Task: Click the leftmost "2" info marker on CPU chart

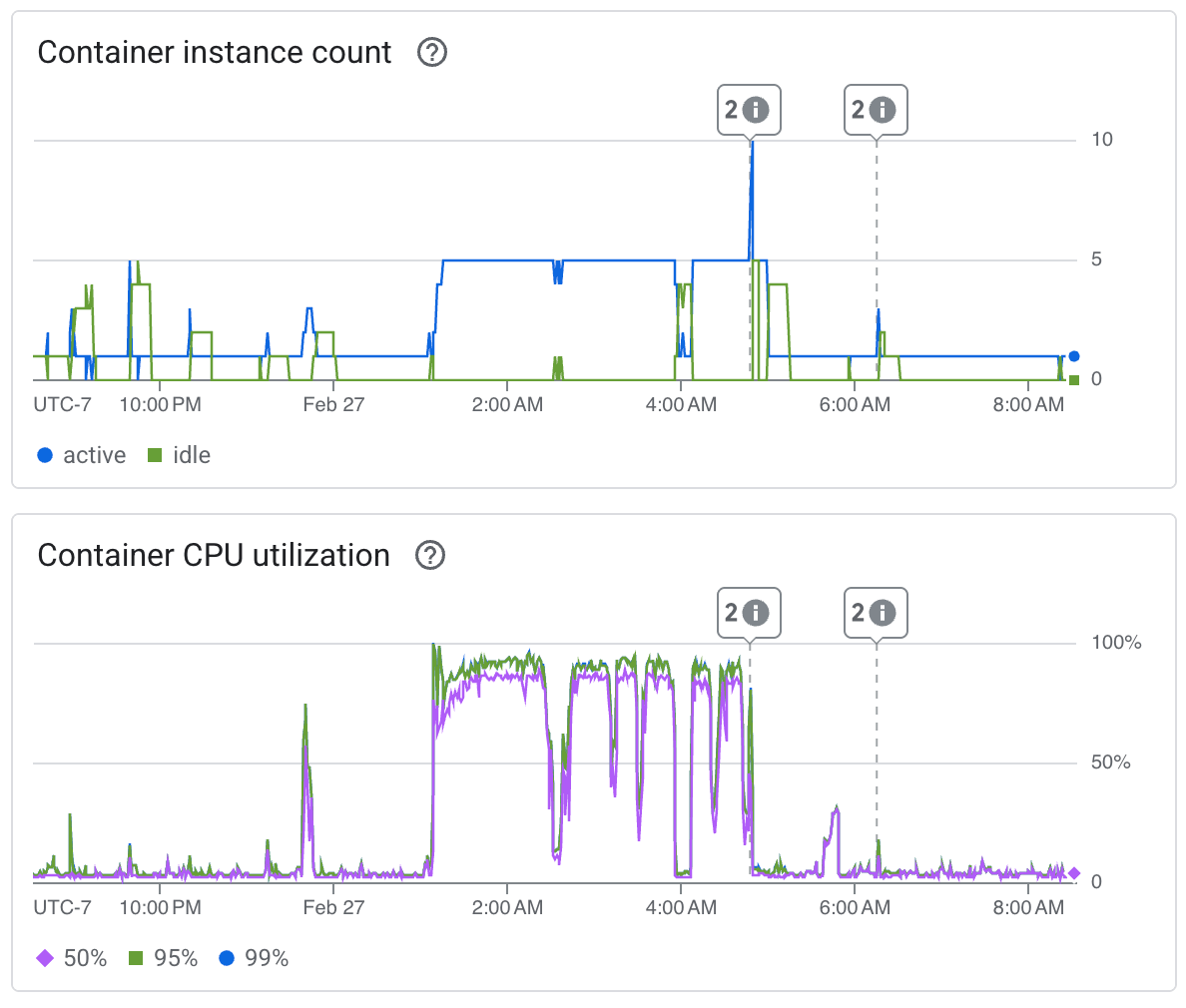Action: pos(750,613)
